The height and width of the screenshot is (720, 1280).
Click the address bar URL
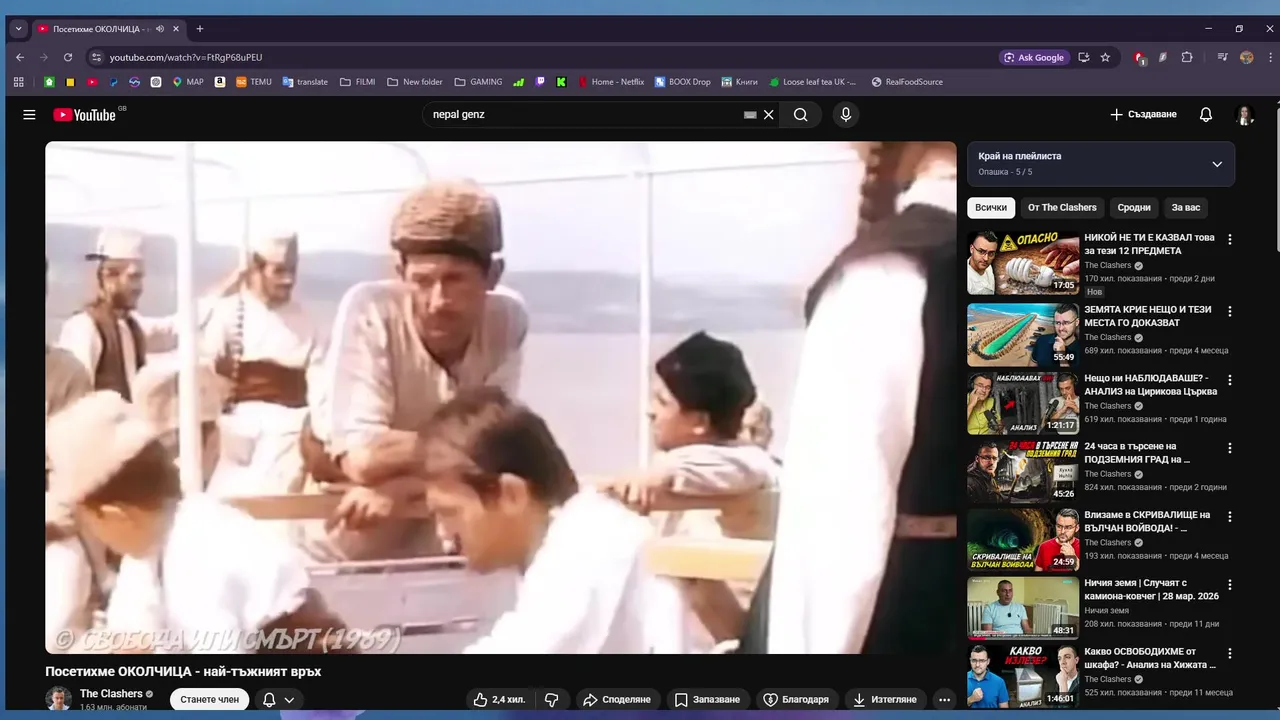pyautogui.click(x=186, y=58)
